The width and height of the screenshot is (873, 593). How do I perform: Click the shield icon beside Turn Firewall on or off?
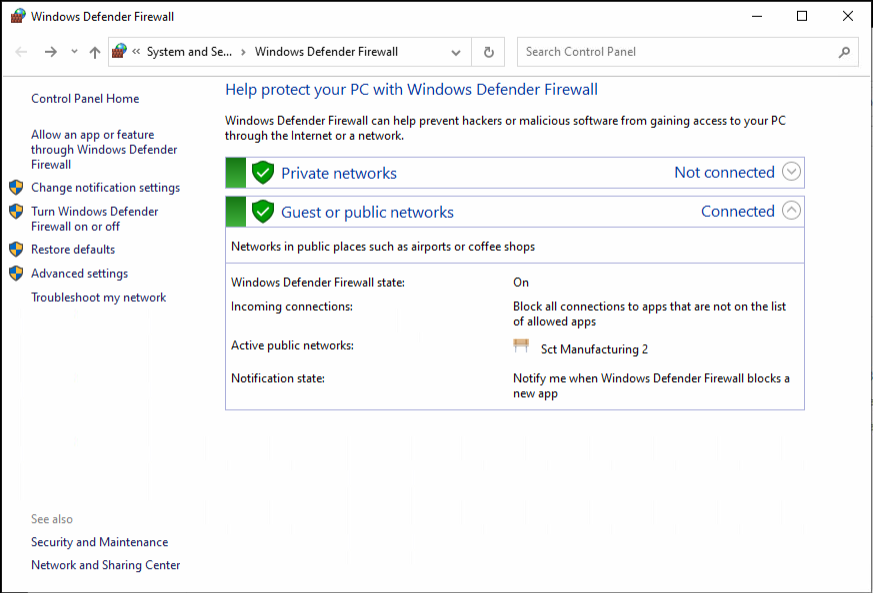point(16,211)
